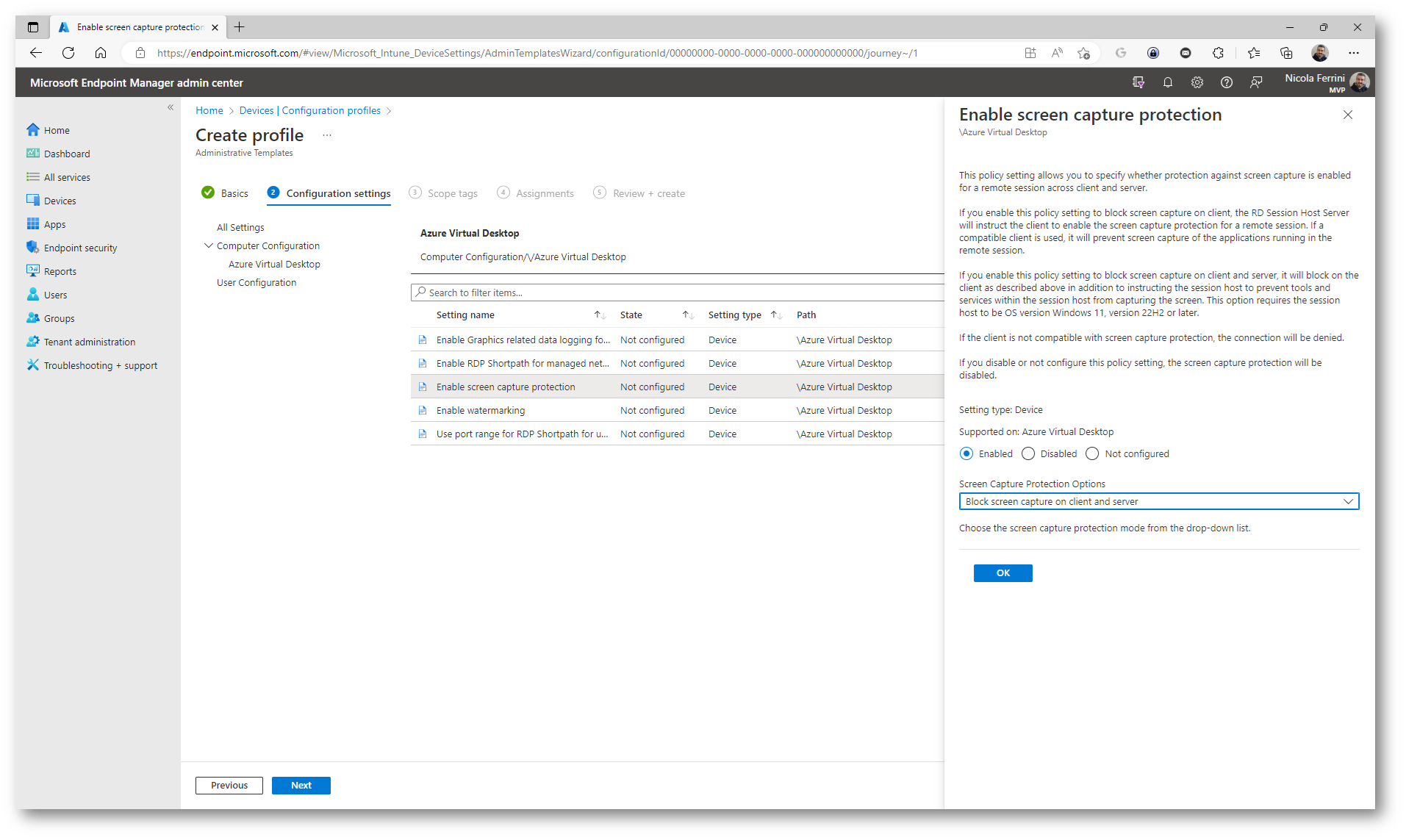Go to the Scope tags step
The height and width of the screenshot is (840, 1406).
tap(443, 193)
